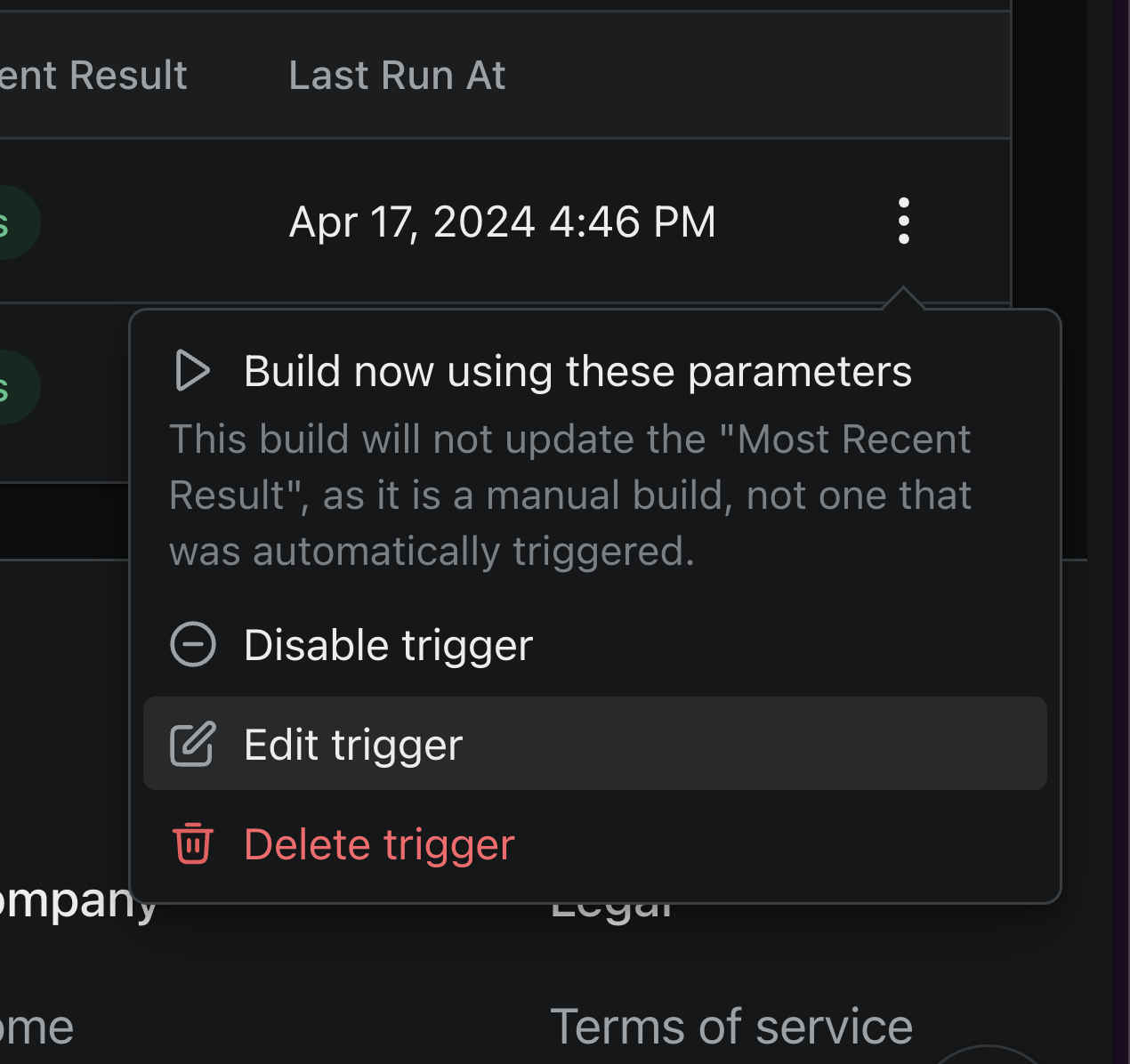Select Build now using these parameters
This screenshot has height=1064, width=1130.
(577, 371)
